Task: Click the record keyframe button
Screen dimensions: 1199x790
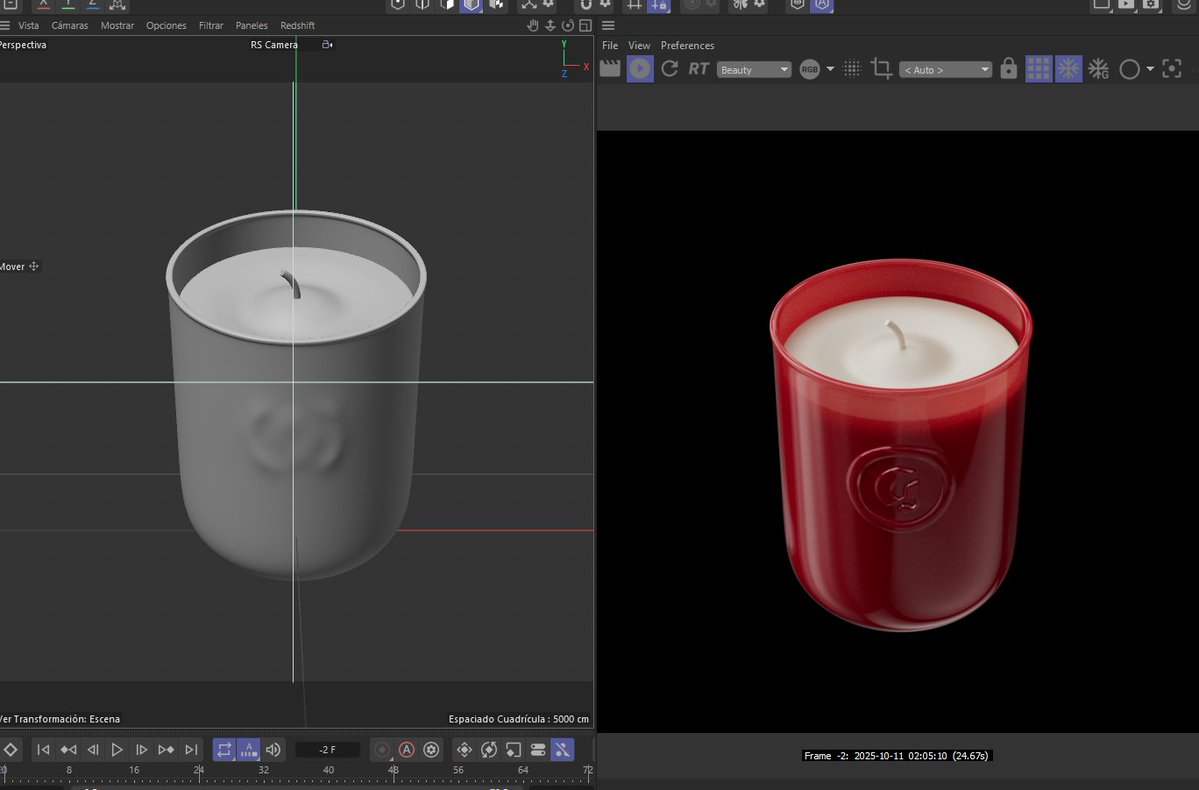Action: point(382,749)
